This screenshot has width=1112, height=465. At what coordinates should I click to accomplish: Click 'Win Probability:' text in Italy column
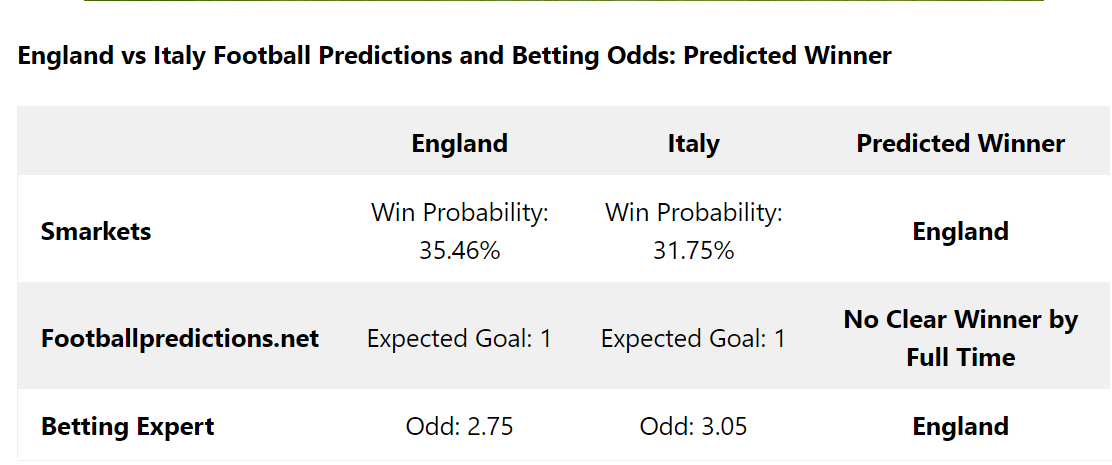pos(693,213)
